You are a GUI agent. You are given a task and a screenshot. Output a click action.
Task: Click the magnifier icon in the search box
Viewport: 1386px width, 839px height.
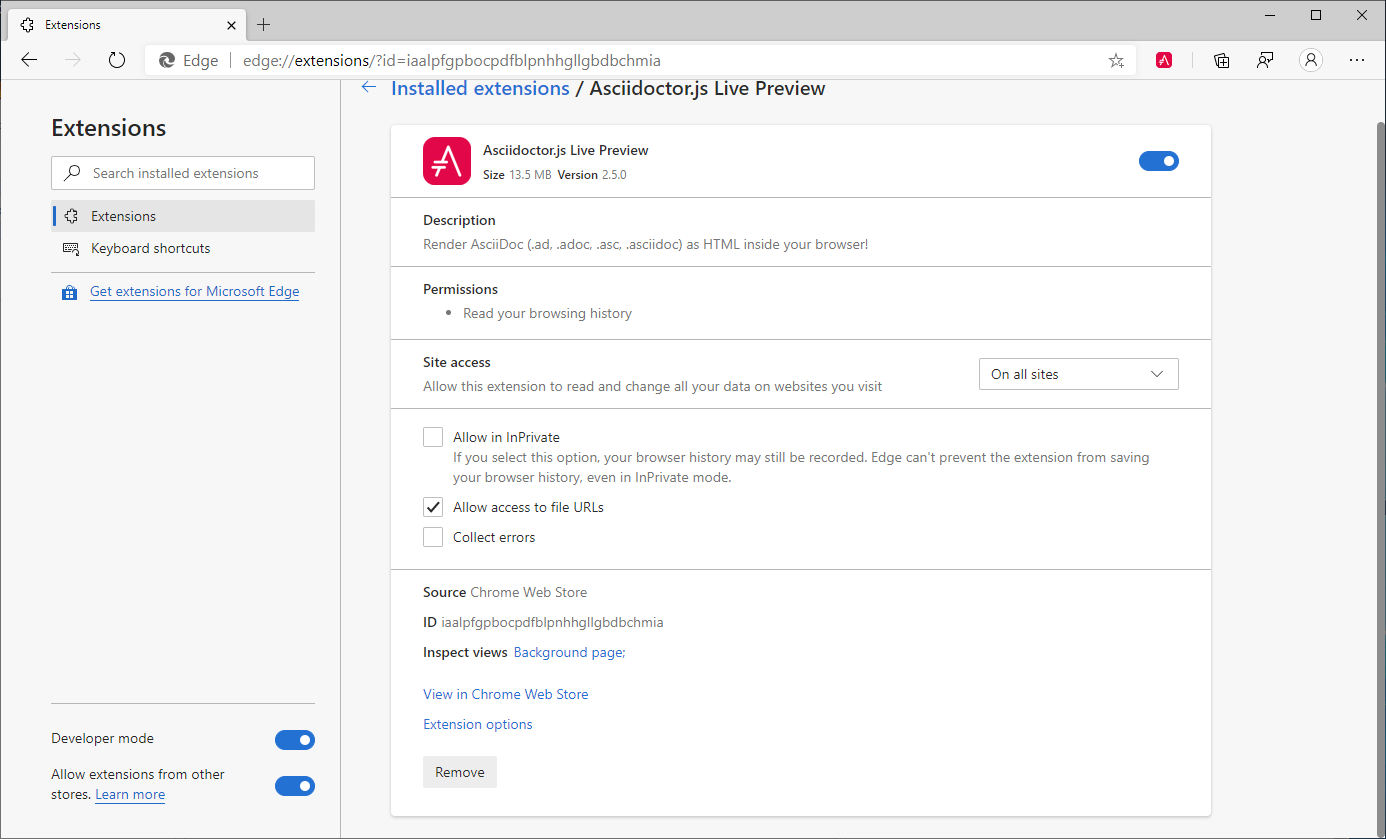click(x=72, y=173)
